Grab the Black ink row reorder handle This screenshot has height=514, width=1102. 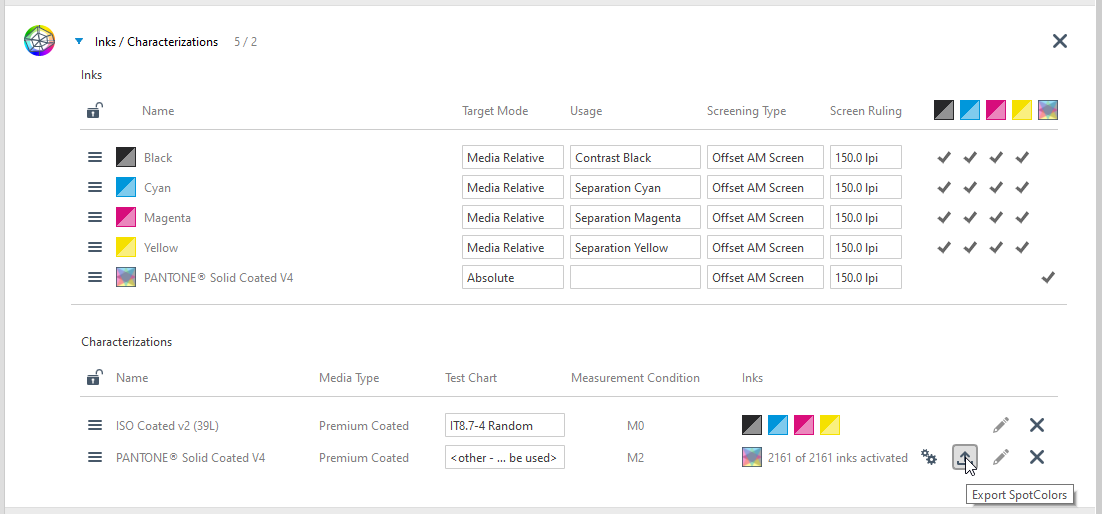tap(95, 158)
